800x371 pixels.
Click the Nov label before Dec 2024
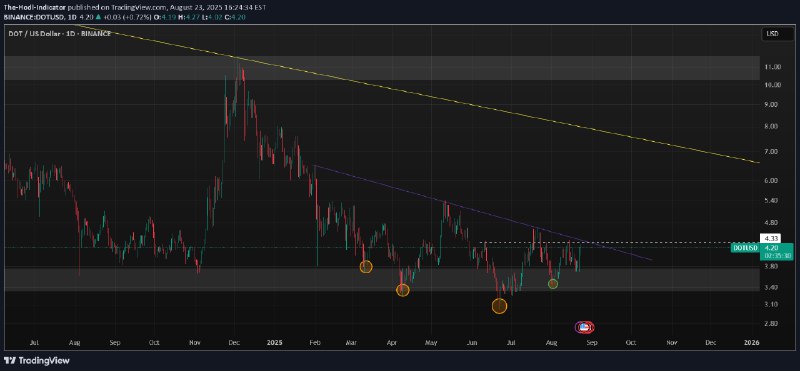(195, 342)
